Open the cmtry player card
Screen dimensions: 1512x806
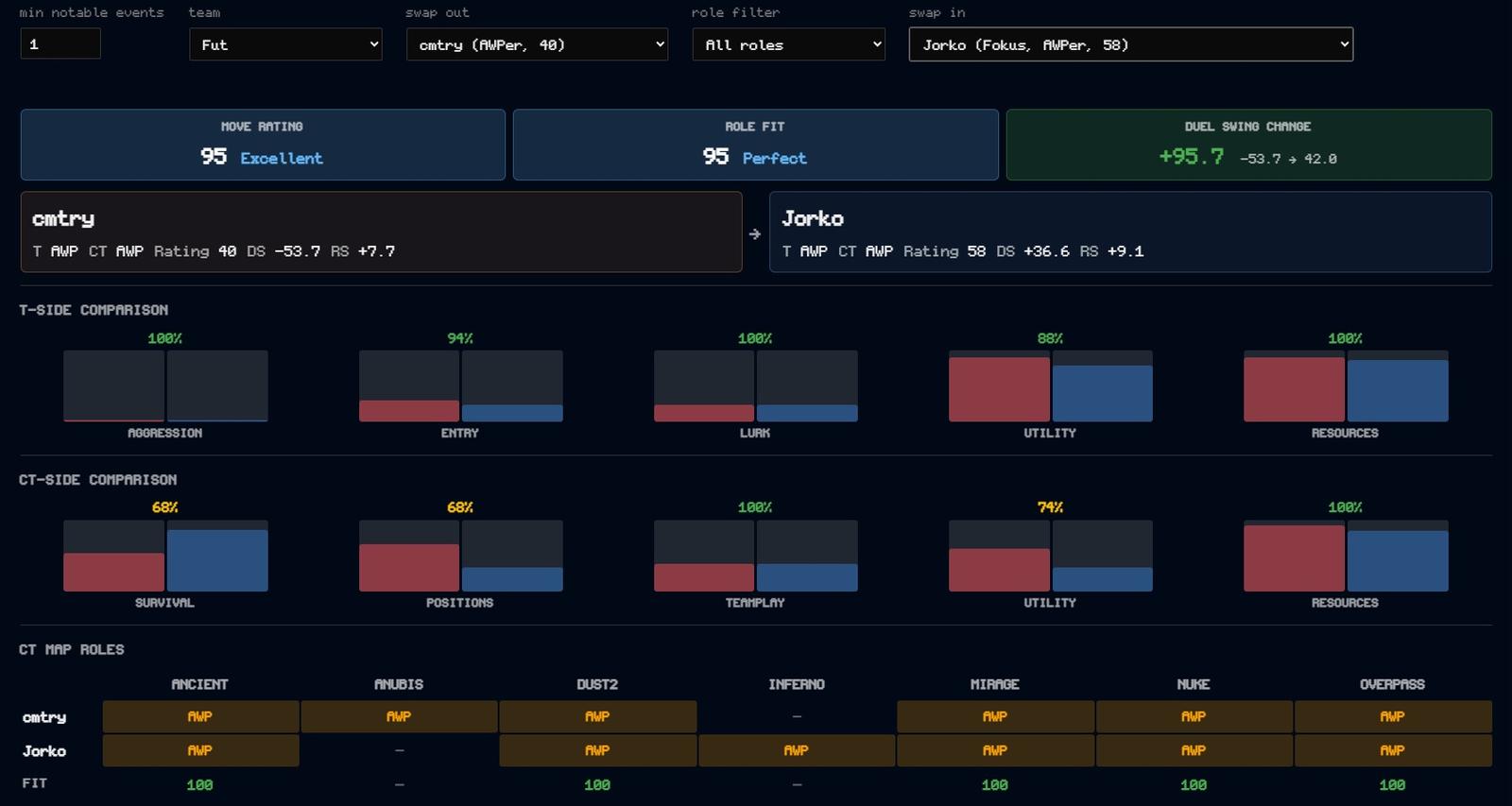pyautogui.click(x=381, y=232)
